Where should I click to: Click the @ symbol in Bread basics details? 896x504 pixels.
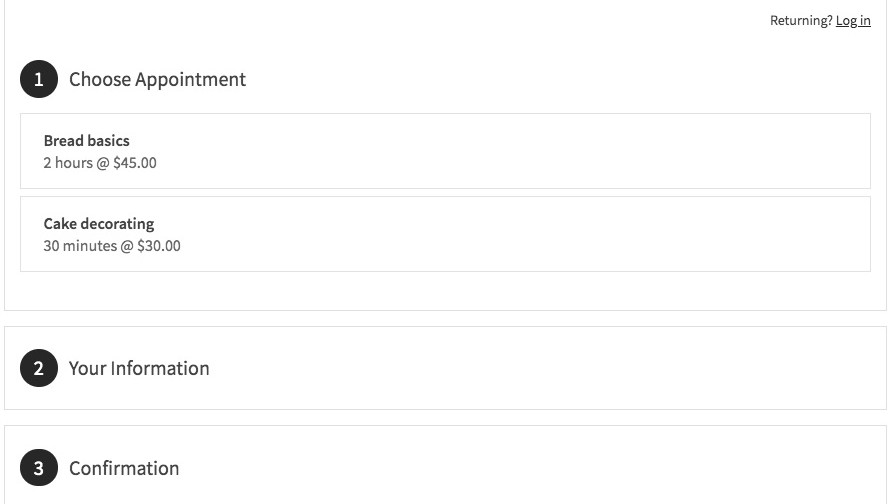tap(103, 163)
